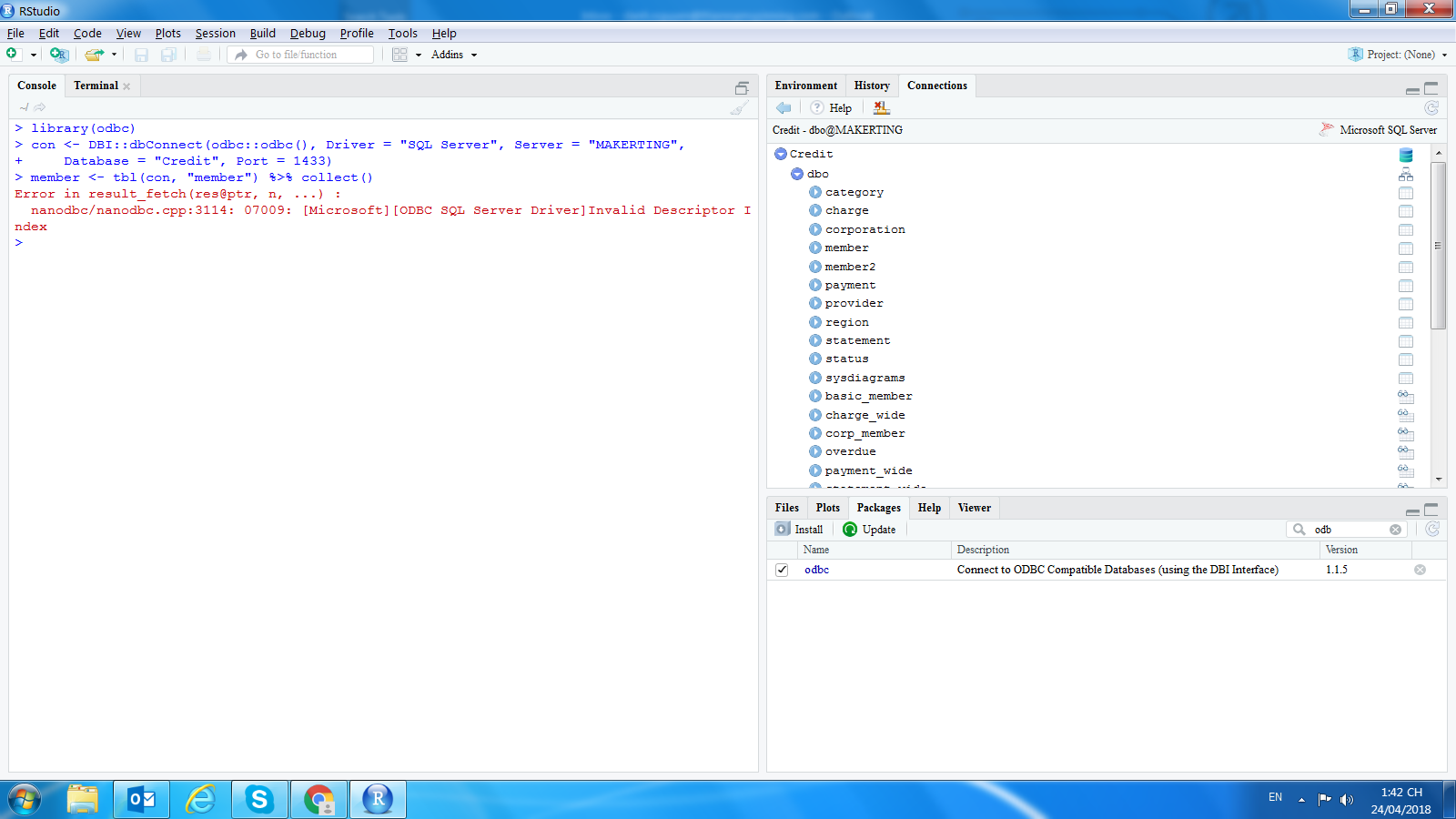Launch Skype from the taskbar
This screenshot has height=819, width=1456.
pyautogui.click(x=259, y=798)
